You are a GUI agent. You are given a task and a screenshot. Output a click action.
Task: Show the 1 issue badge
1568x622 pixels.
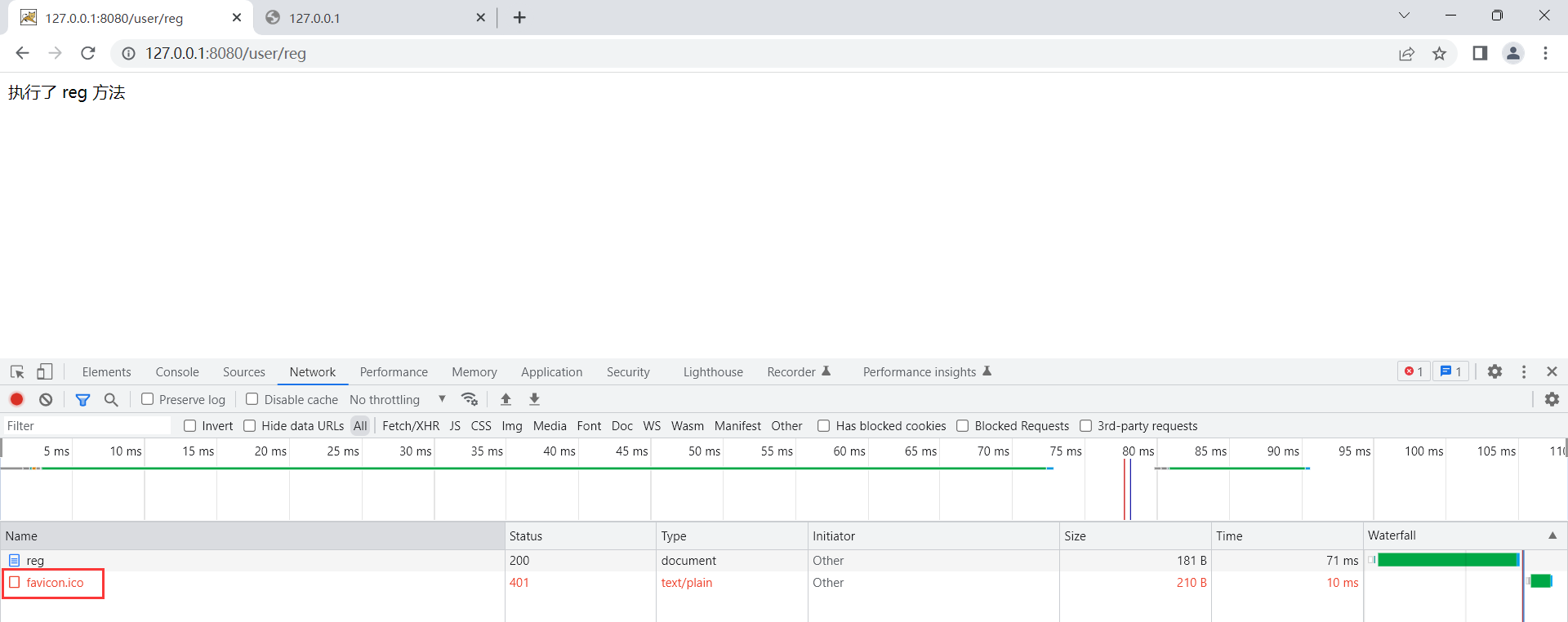click(x=1451, y=371)
